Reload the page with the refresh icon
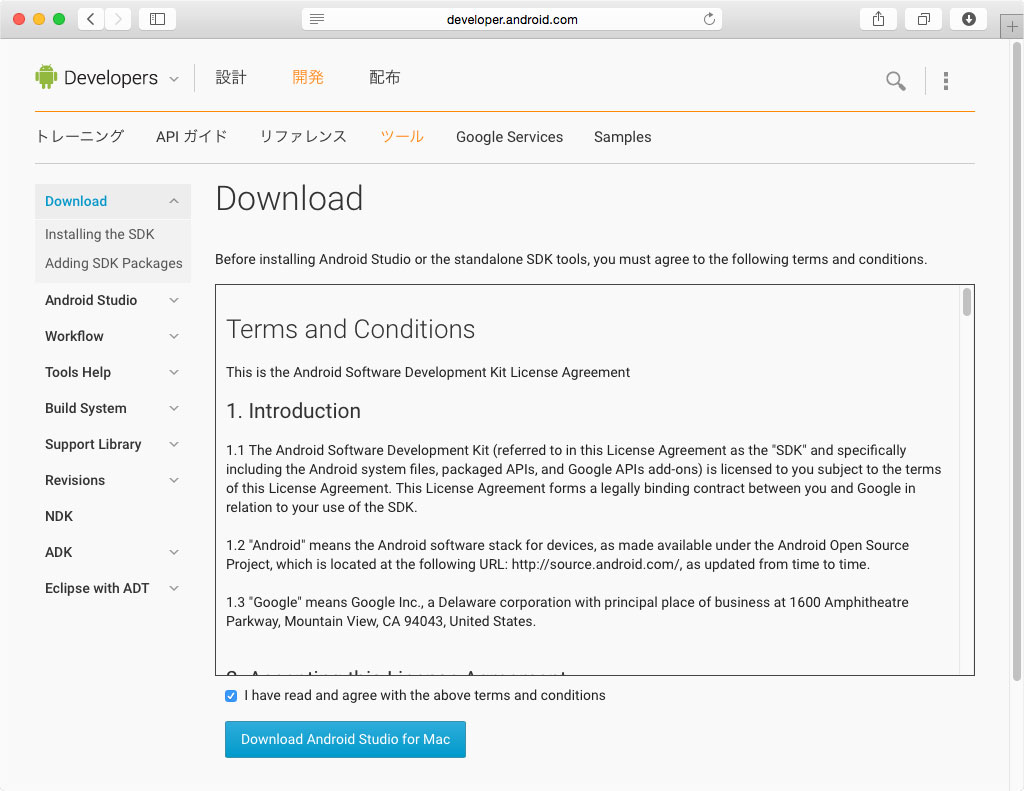The image size is (1024, 791). click(x=709, y=19)
